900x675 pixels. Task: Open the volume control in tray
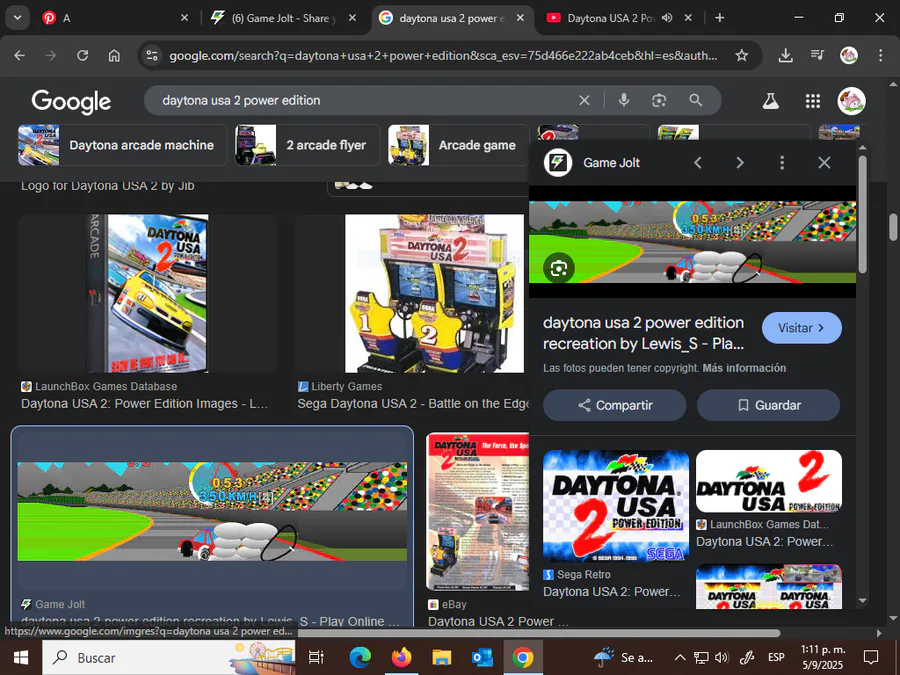coord(722,657)
